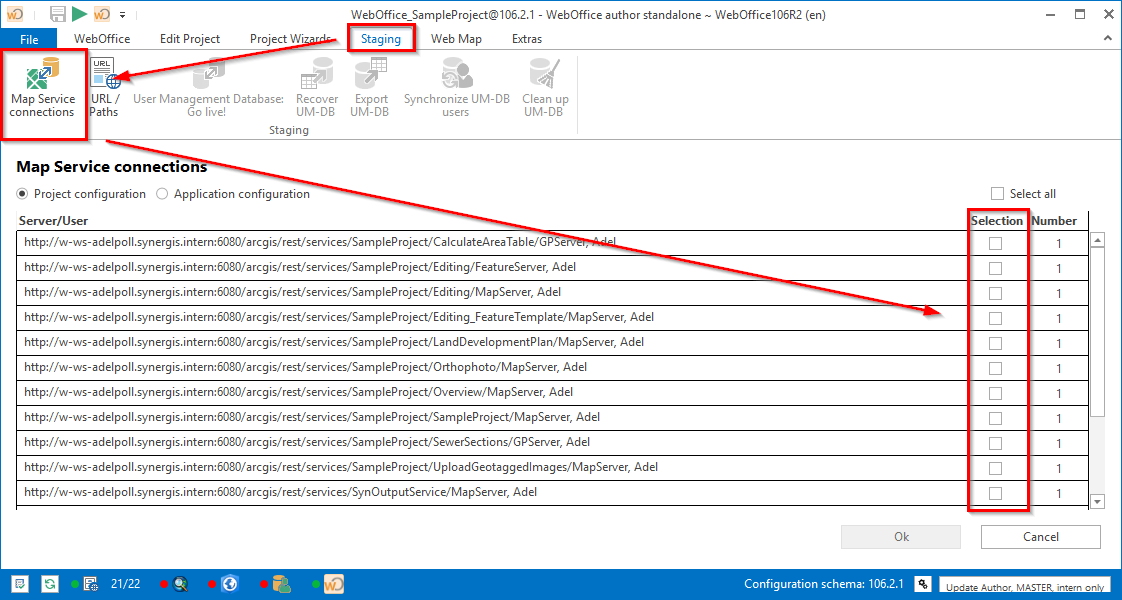Click the Export UM-DB icon

[x=370, y=88]
